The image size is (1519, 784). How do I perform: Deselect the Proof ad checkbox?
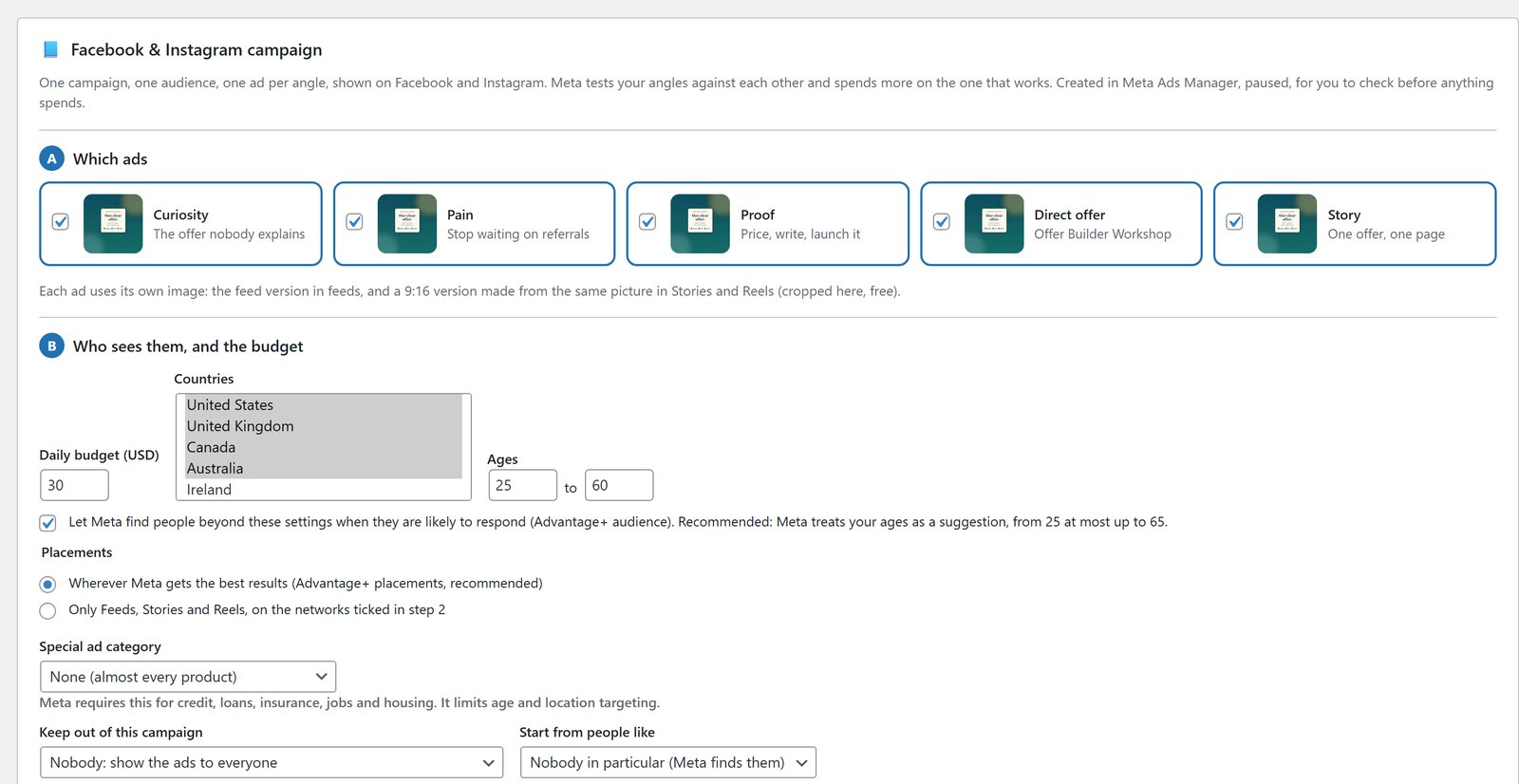click(x=647, y=221)
